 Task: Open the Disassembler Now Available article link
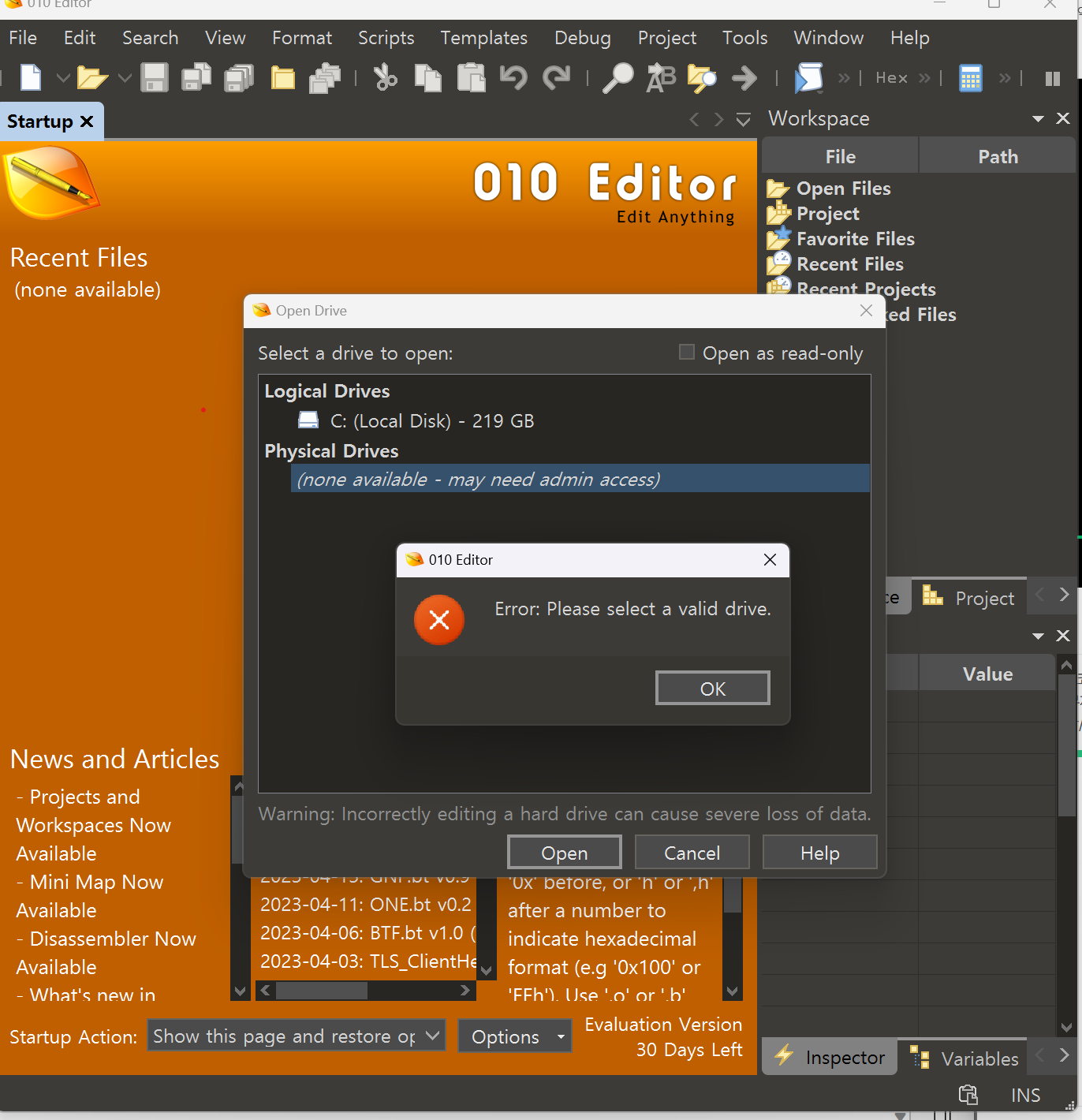(106, 953)
